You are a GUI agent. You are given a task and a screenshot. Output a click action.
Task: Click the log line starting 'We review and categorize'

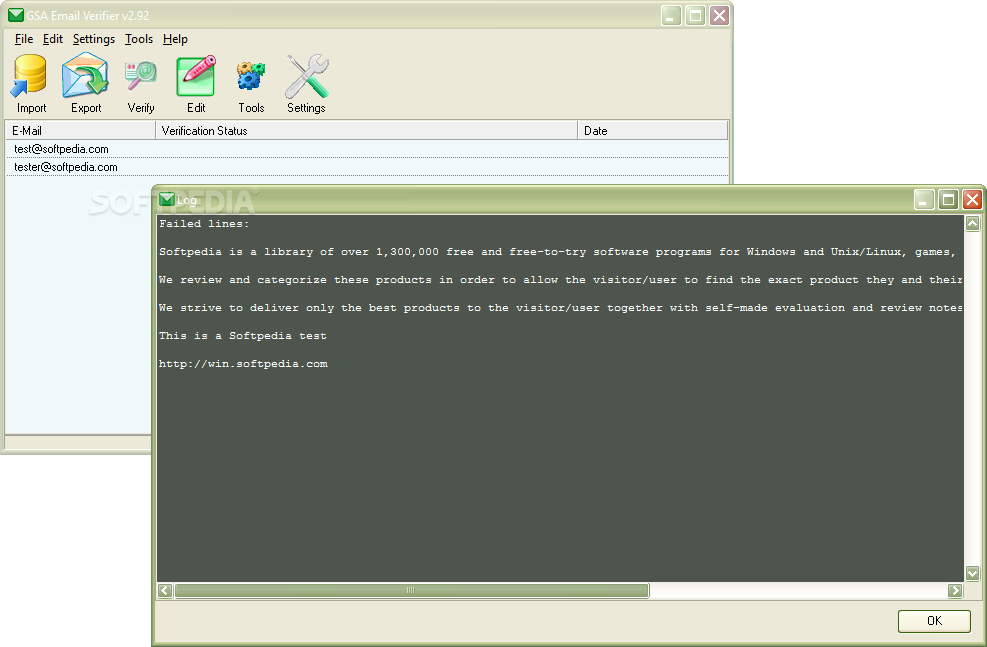[560, 280]
